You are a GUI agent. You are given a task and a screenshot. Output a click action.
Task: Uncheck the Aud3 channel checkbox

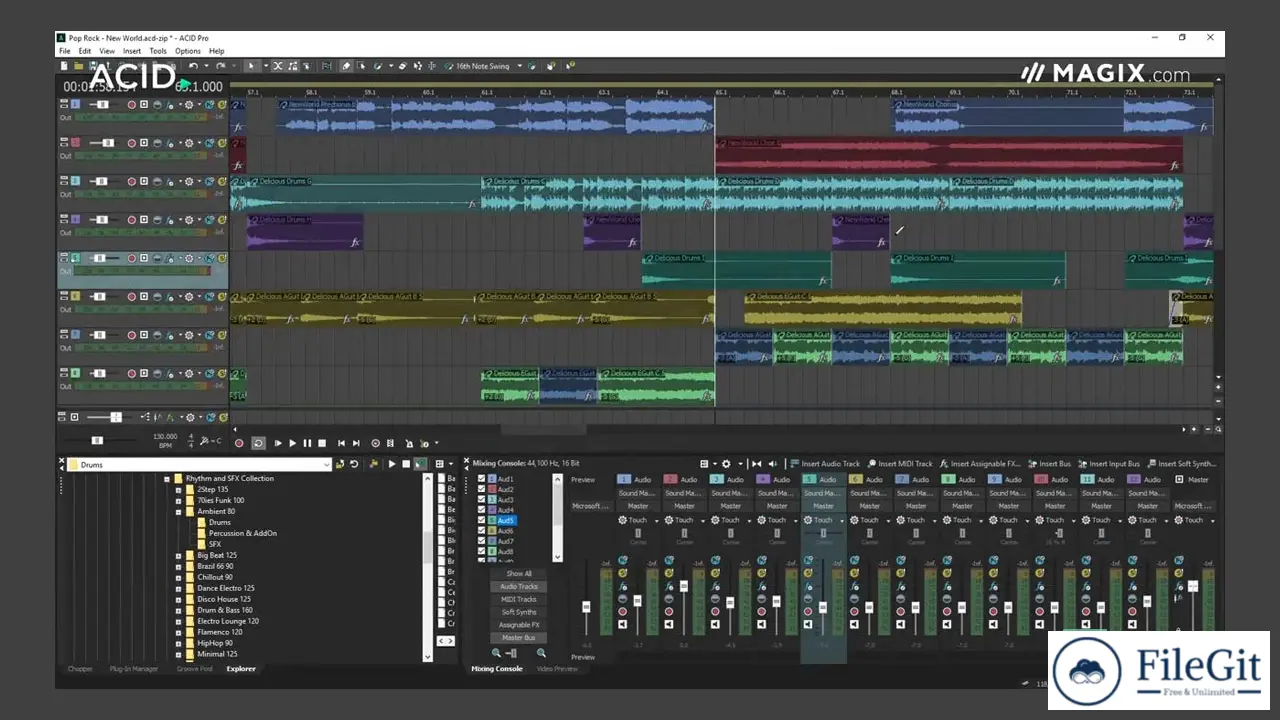click(482, 500)
